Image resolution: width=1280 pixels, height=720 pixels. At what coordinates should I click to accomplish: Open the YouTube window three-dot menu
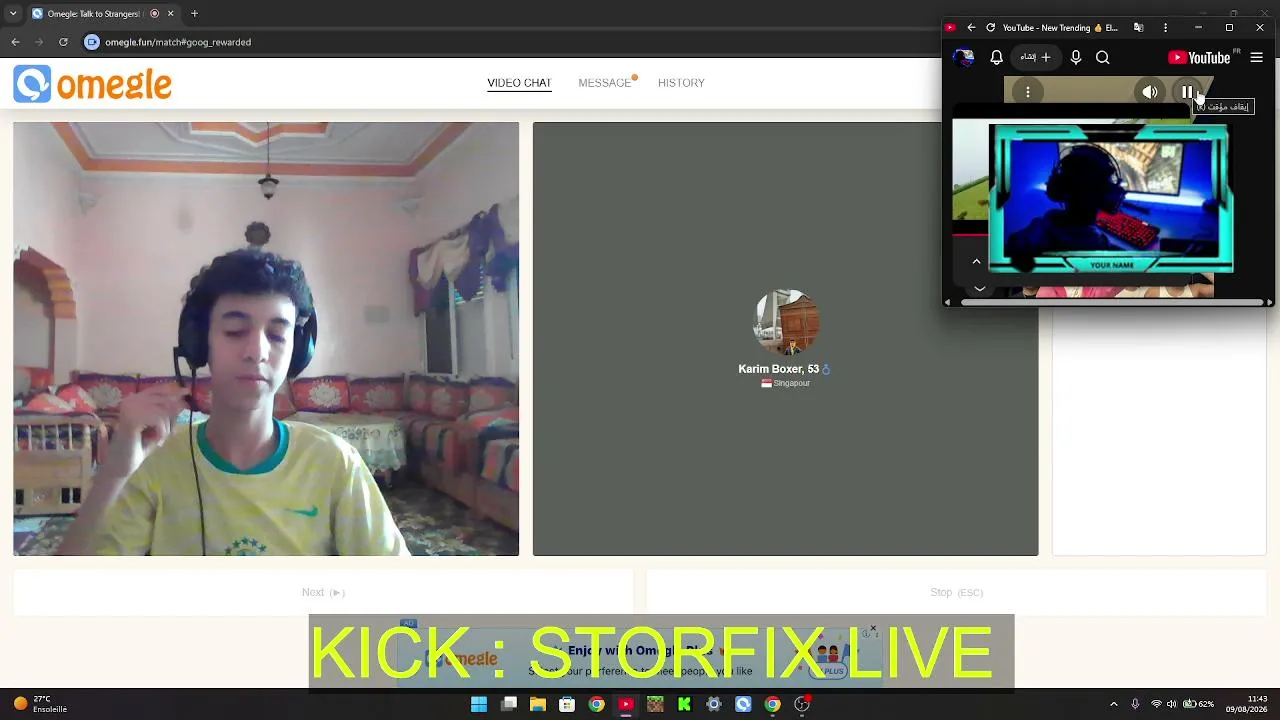click(1165, 28)
